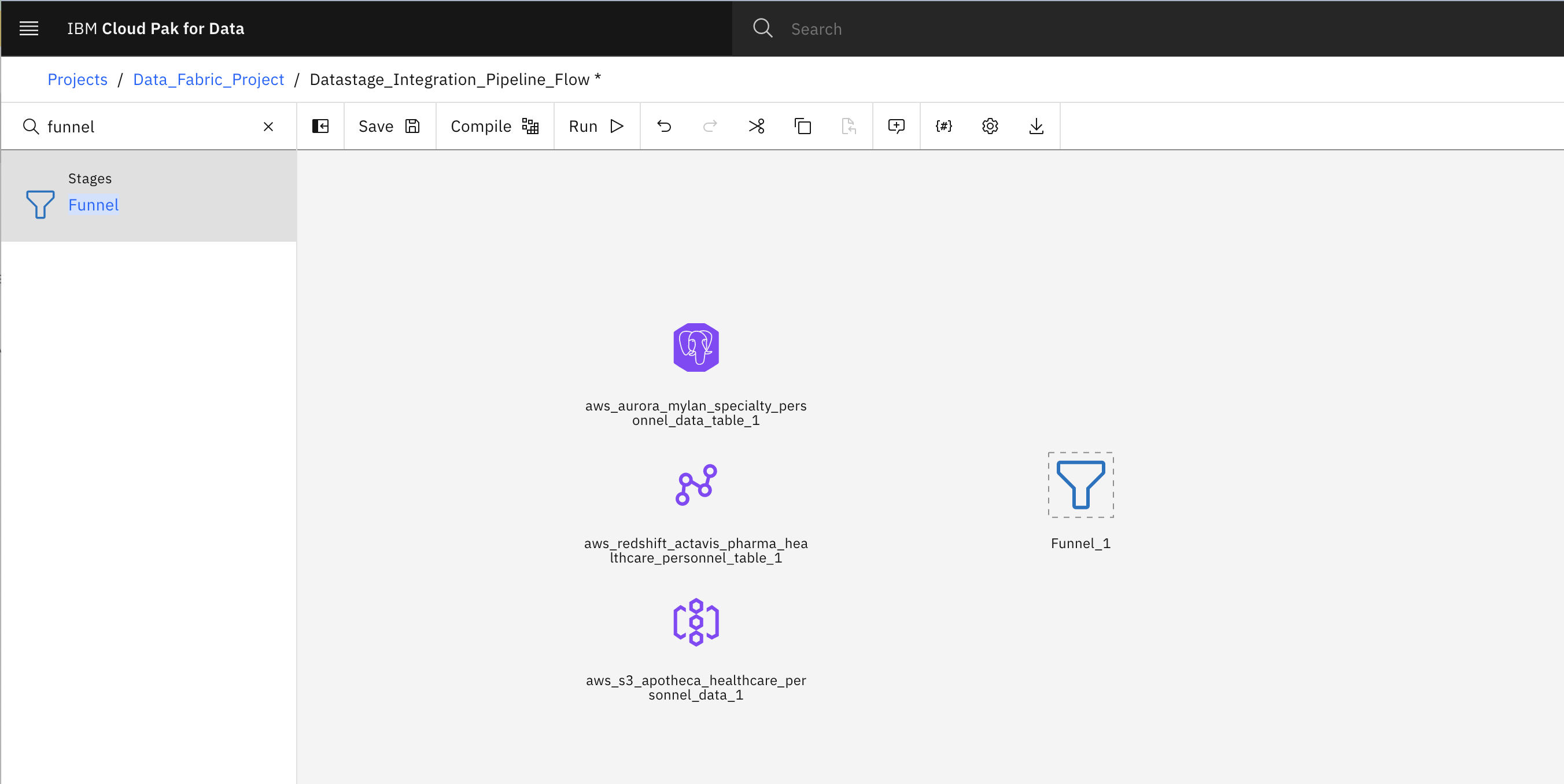
Task: Click the palette search box containing funnel
Action: [x=149, y=126]
